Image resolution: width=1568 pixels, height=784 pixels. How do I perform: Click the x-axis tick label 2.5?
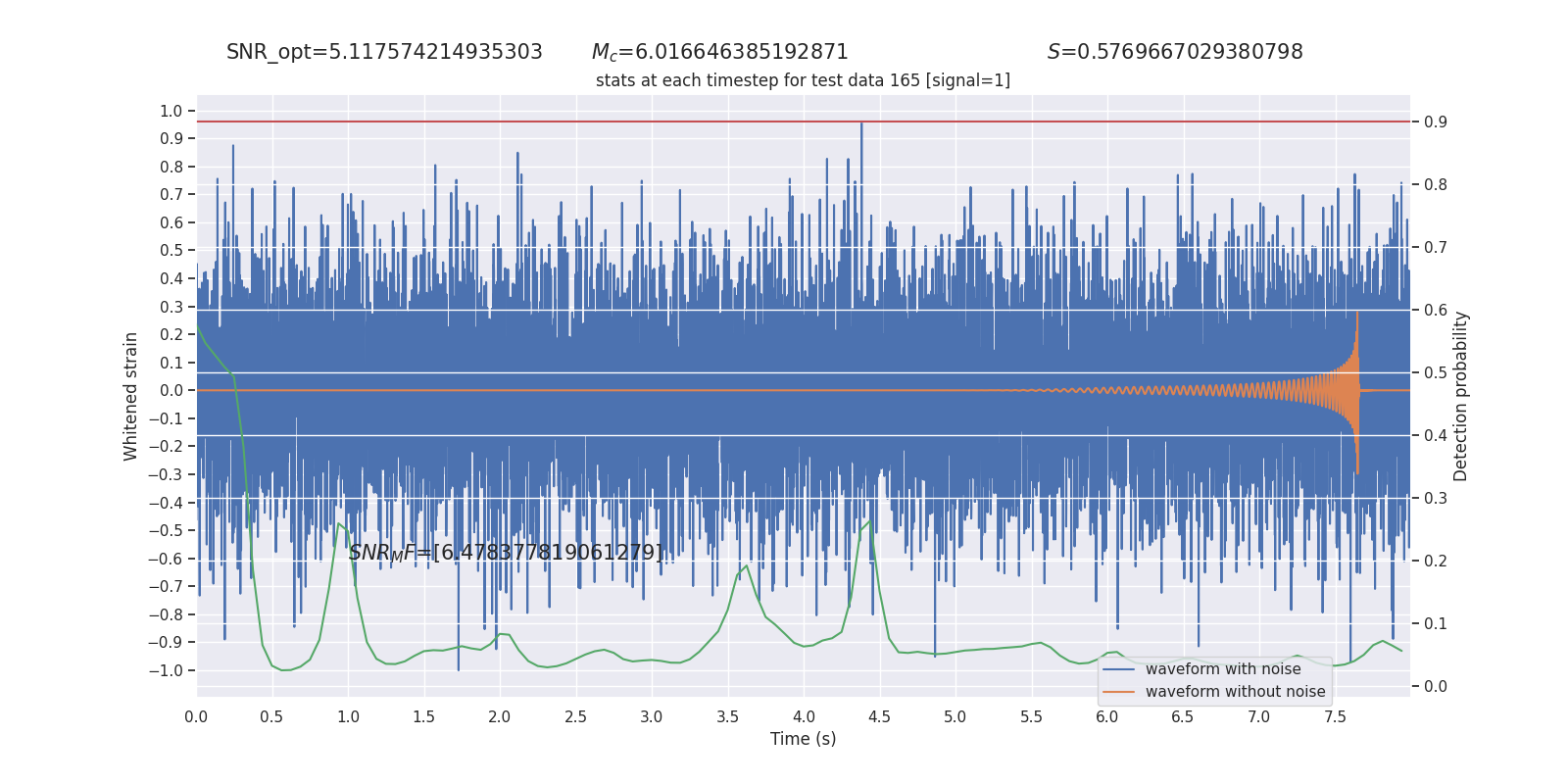tap(575, 717)
